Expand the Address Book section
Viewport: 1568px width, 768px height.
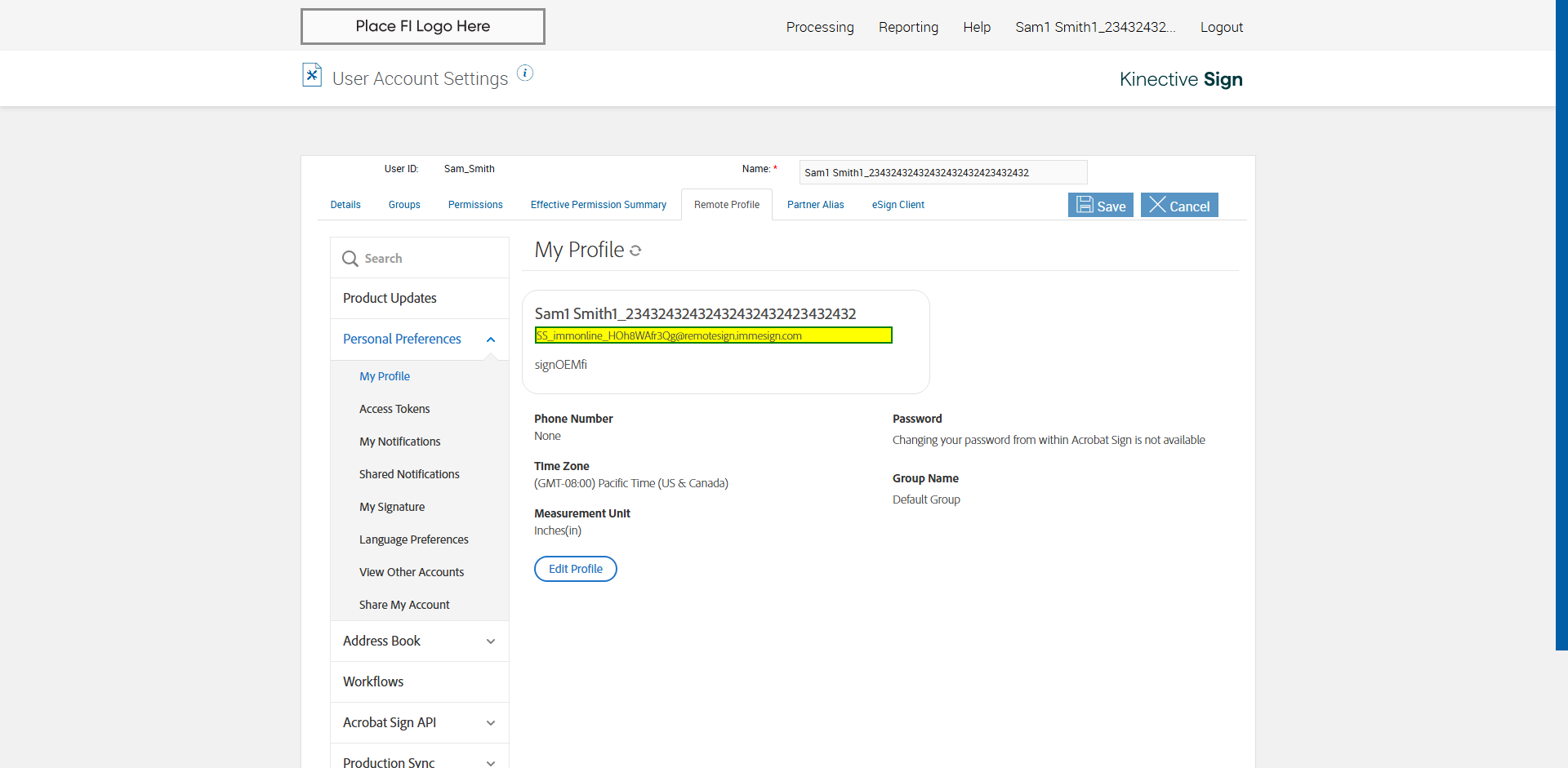490,641
